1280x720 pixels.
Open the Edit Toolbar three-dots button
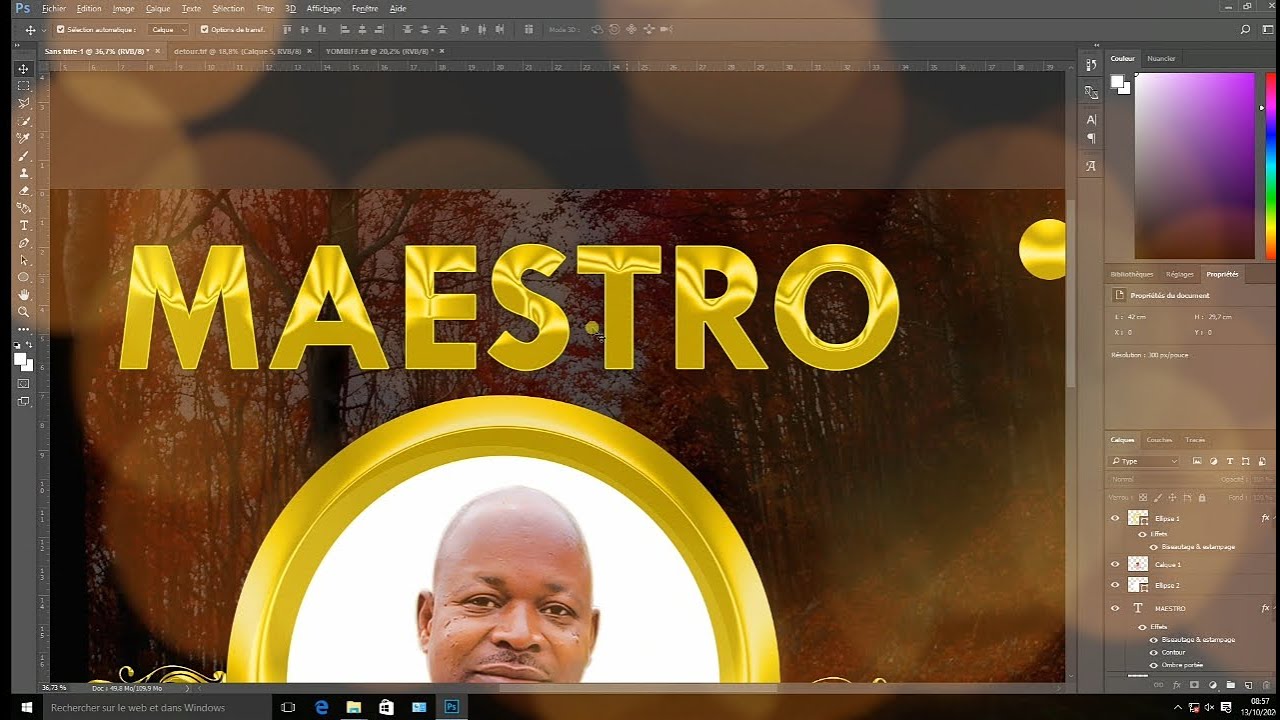coord(24,329)
